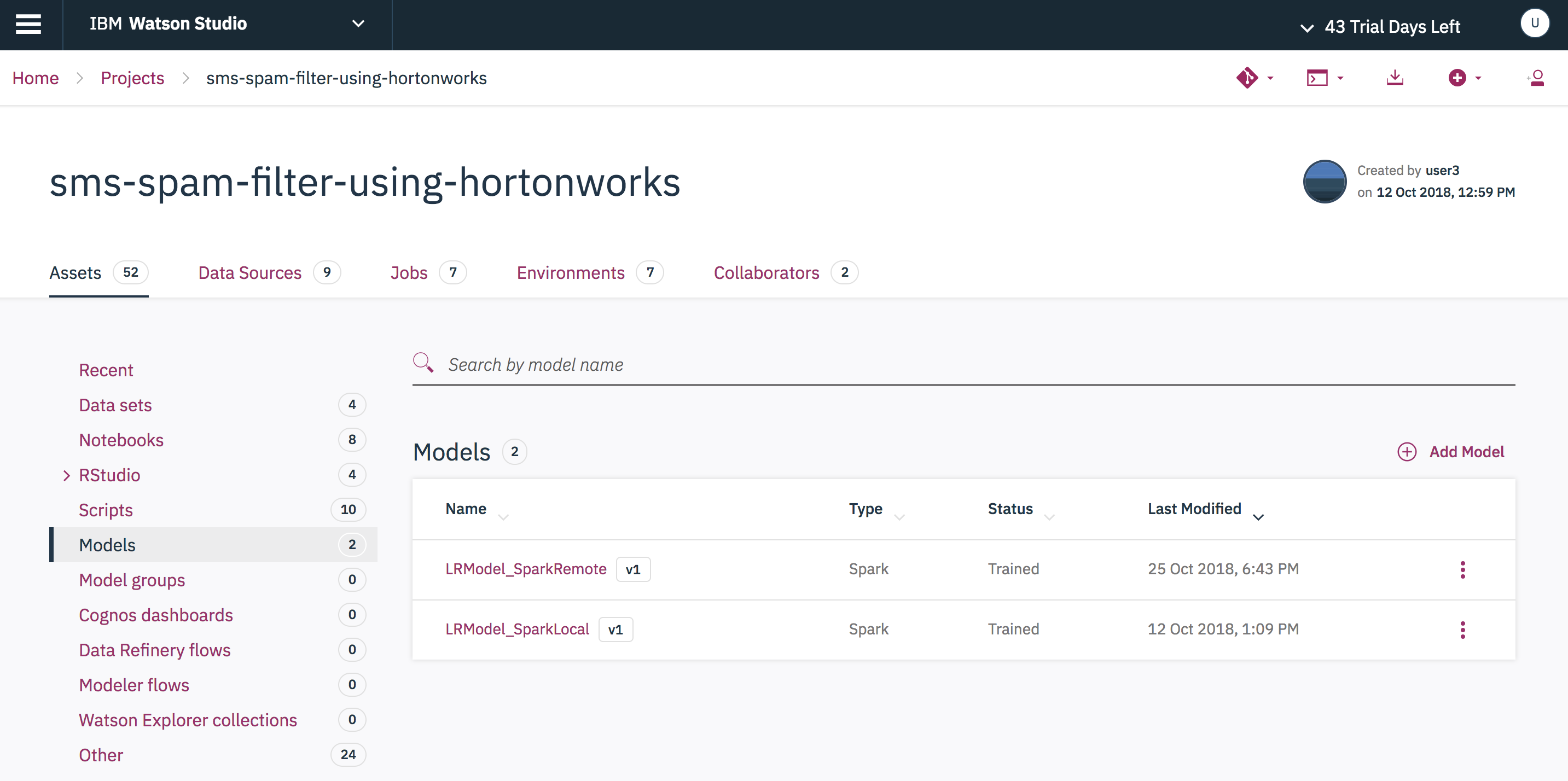Switch to the Data Sources tab

(x=249, y=272)
